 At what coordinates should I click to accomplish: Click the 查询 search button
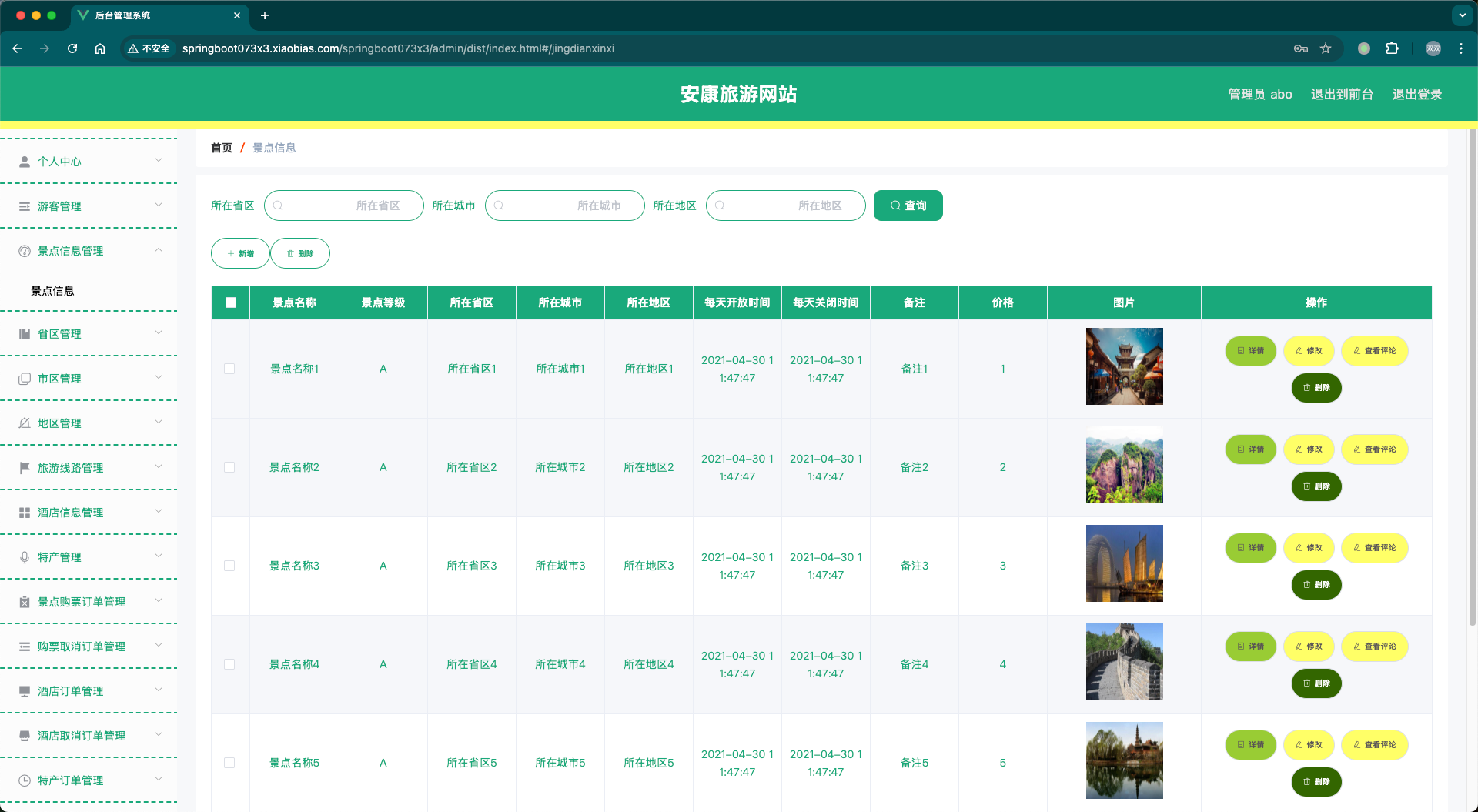[x=908, y=206]
